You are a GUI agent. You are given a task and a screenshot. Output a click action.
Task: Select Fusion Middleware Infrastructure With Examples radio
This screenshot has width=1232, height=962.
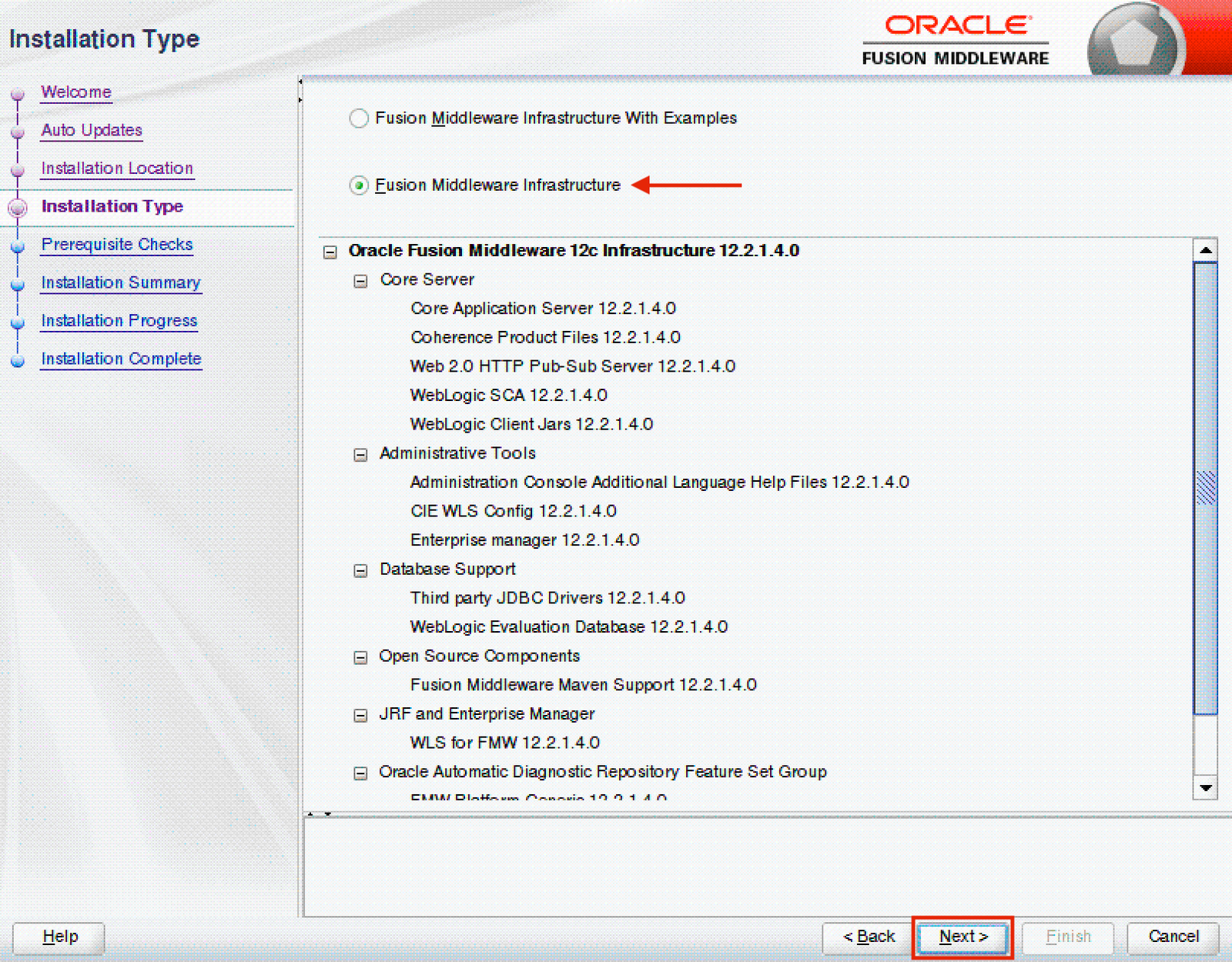pos(359,119)
